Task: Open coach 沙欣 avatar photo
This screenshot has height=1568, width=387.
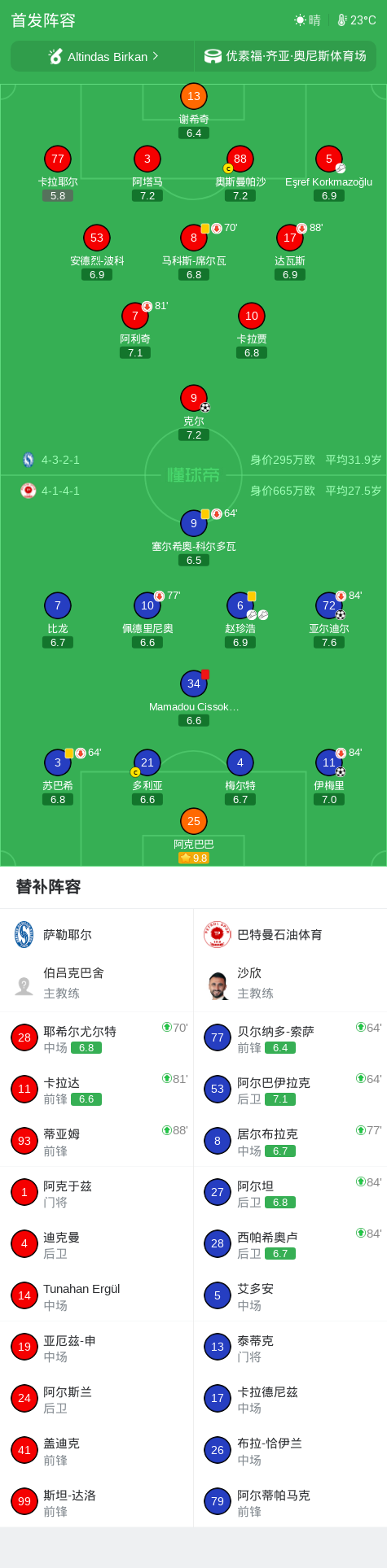Action: pos(218,985)
